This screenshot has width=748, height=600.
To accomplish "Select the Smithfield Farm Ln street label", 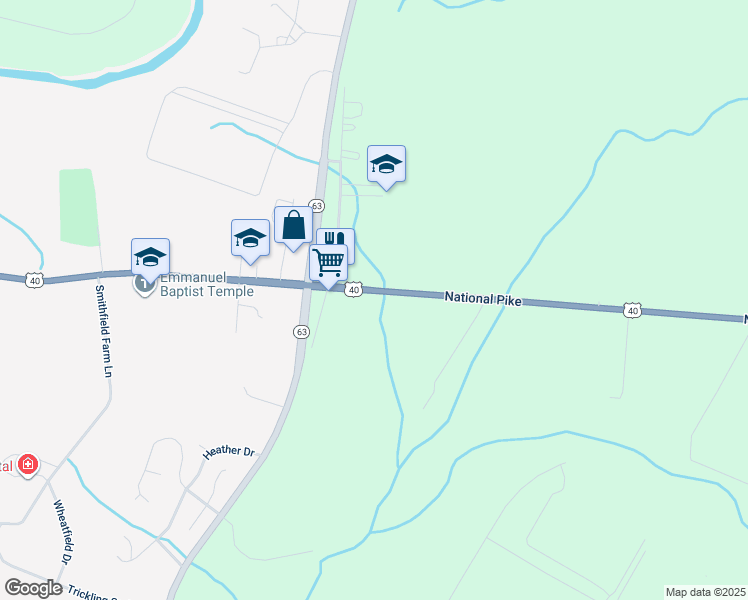I will click(x=104, y=331).
